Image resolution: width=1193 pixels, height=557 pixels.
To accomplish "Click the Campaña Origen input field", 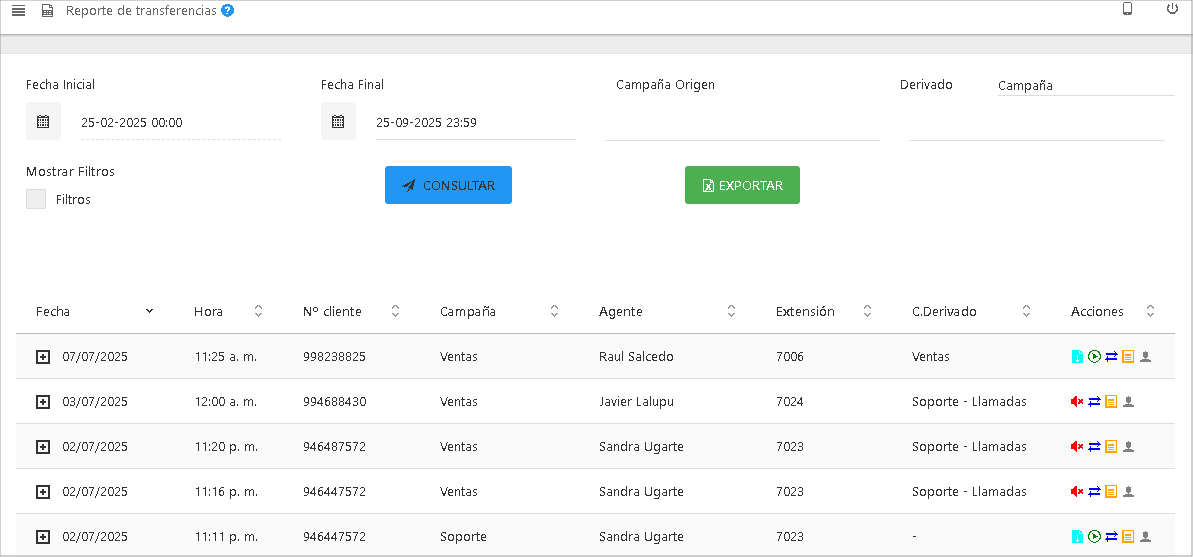I will click(x=743, y=123).
